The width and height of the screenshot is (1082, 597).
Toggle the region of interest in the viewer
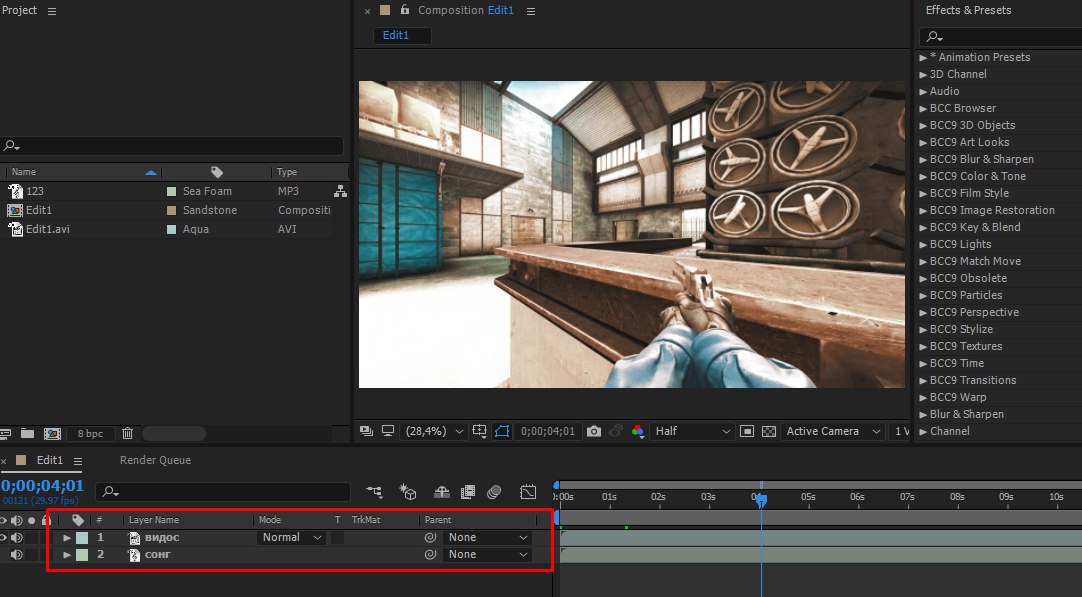coord(747,431)
